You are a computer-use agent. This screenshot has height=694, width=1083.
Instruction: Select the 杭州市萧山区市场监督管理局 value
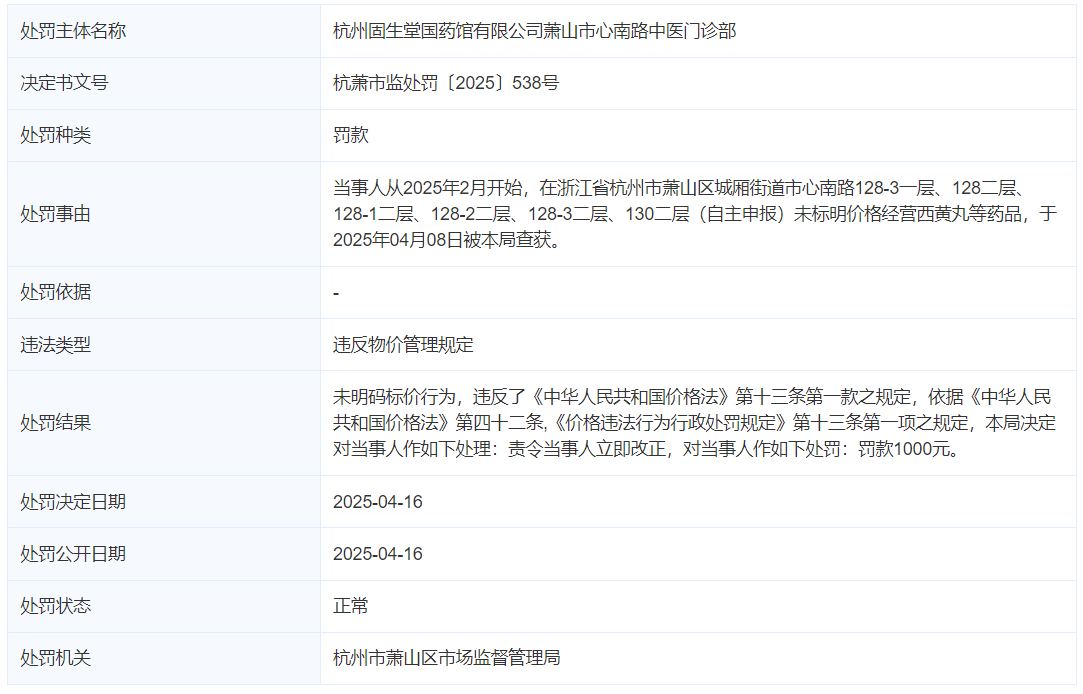[446, 658]
